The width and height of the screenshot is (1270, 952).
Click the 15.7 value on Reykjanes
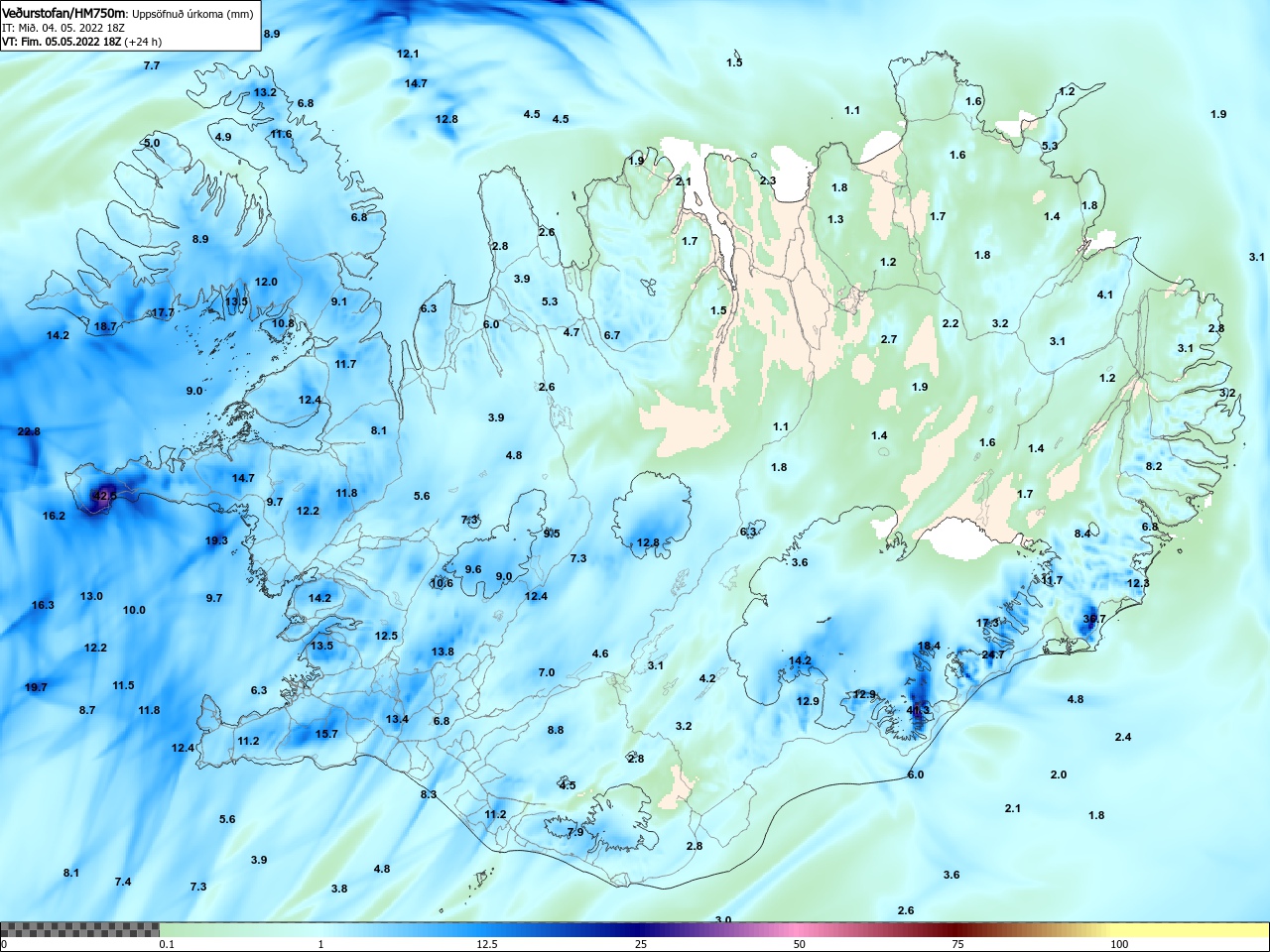coord(326,734)
